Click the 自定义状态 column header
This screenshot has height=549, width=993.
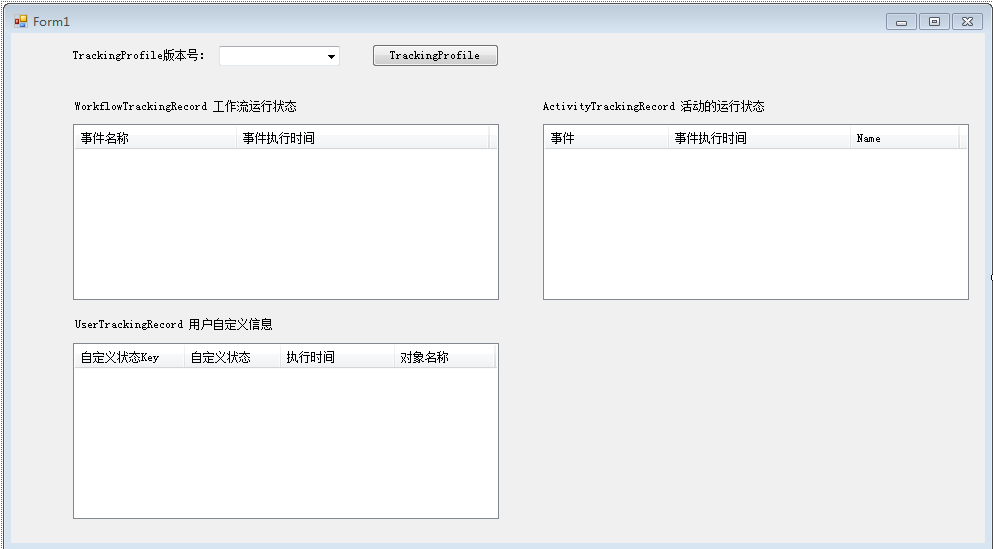point(232,357)
